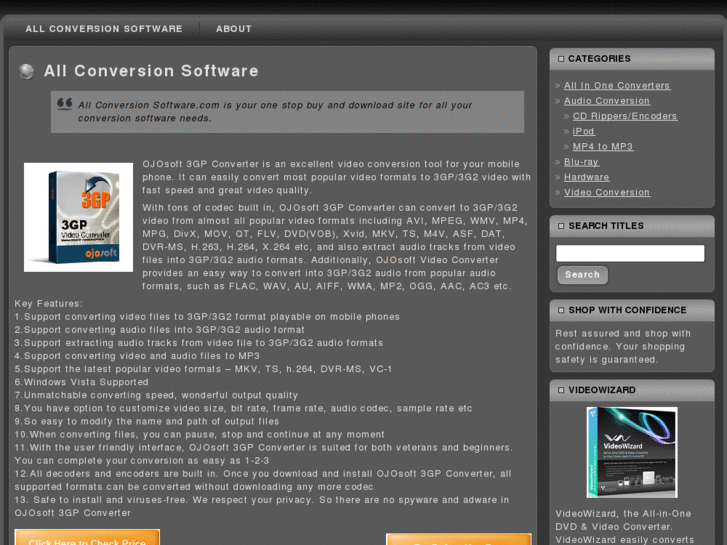Click the Categories panel heading text
Screen dimensions: 727x545
point(599,59)
